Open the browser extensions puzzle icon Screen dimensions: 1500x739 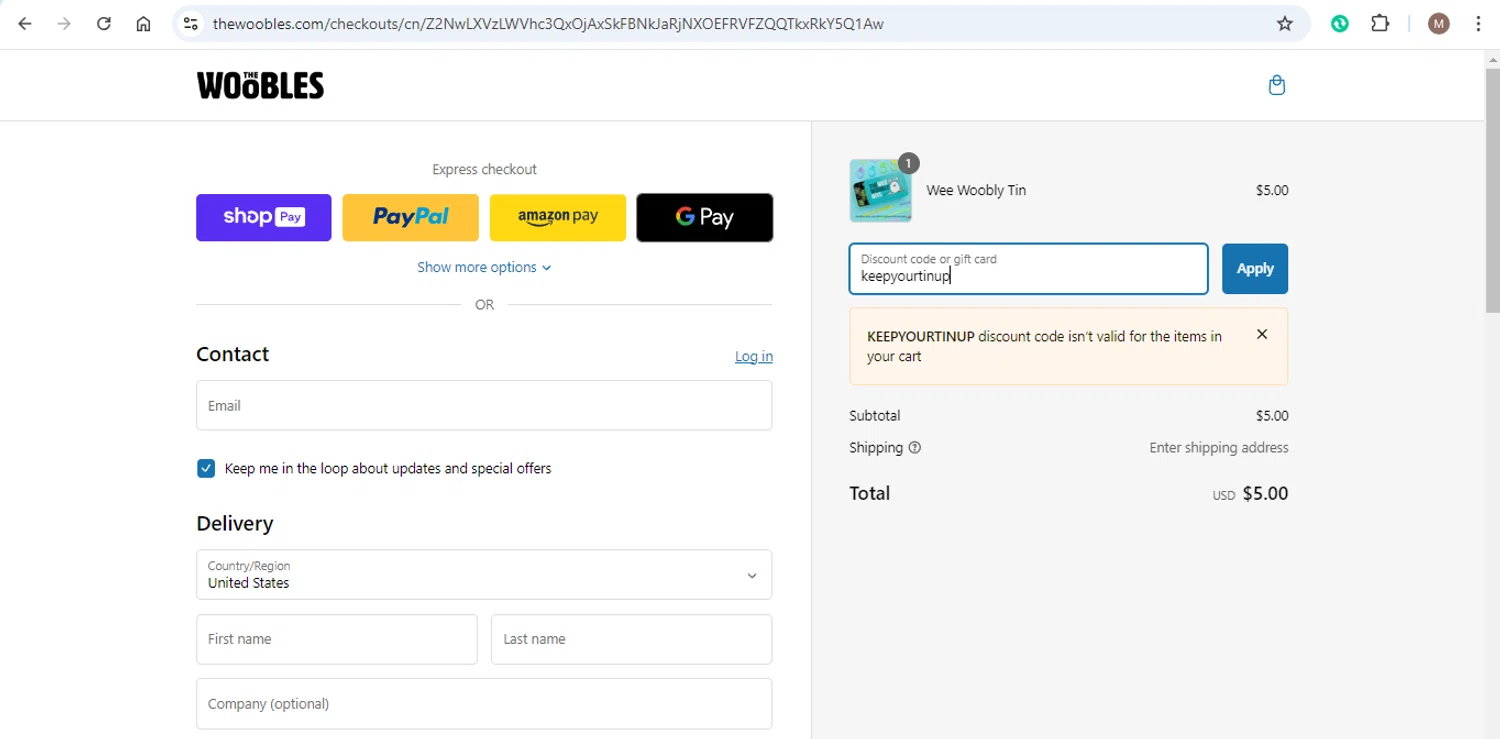pos(1380,24)
